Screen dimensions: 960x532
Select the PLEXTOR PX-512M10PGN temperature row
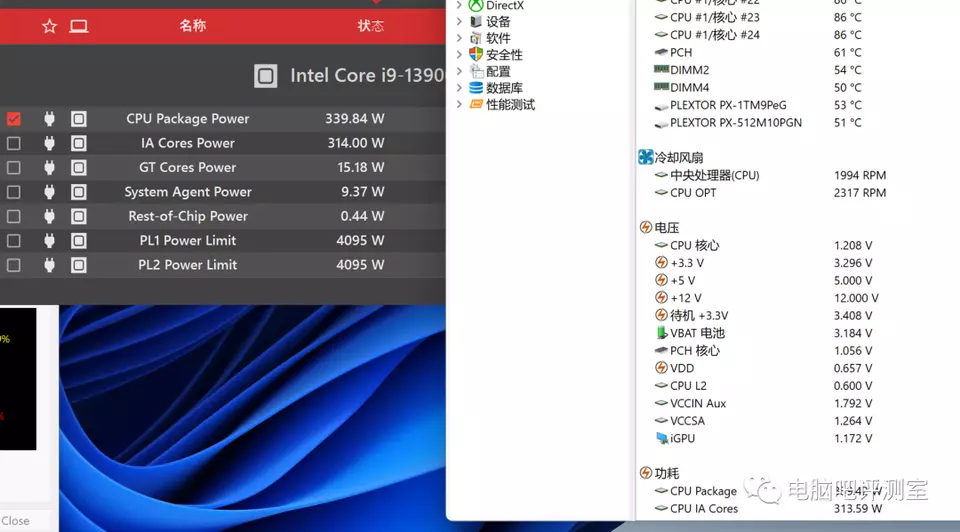[x=758, y=122]
